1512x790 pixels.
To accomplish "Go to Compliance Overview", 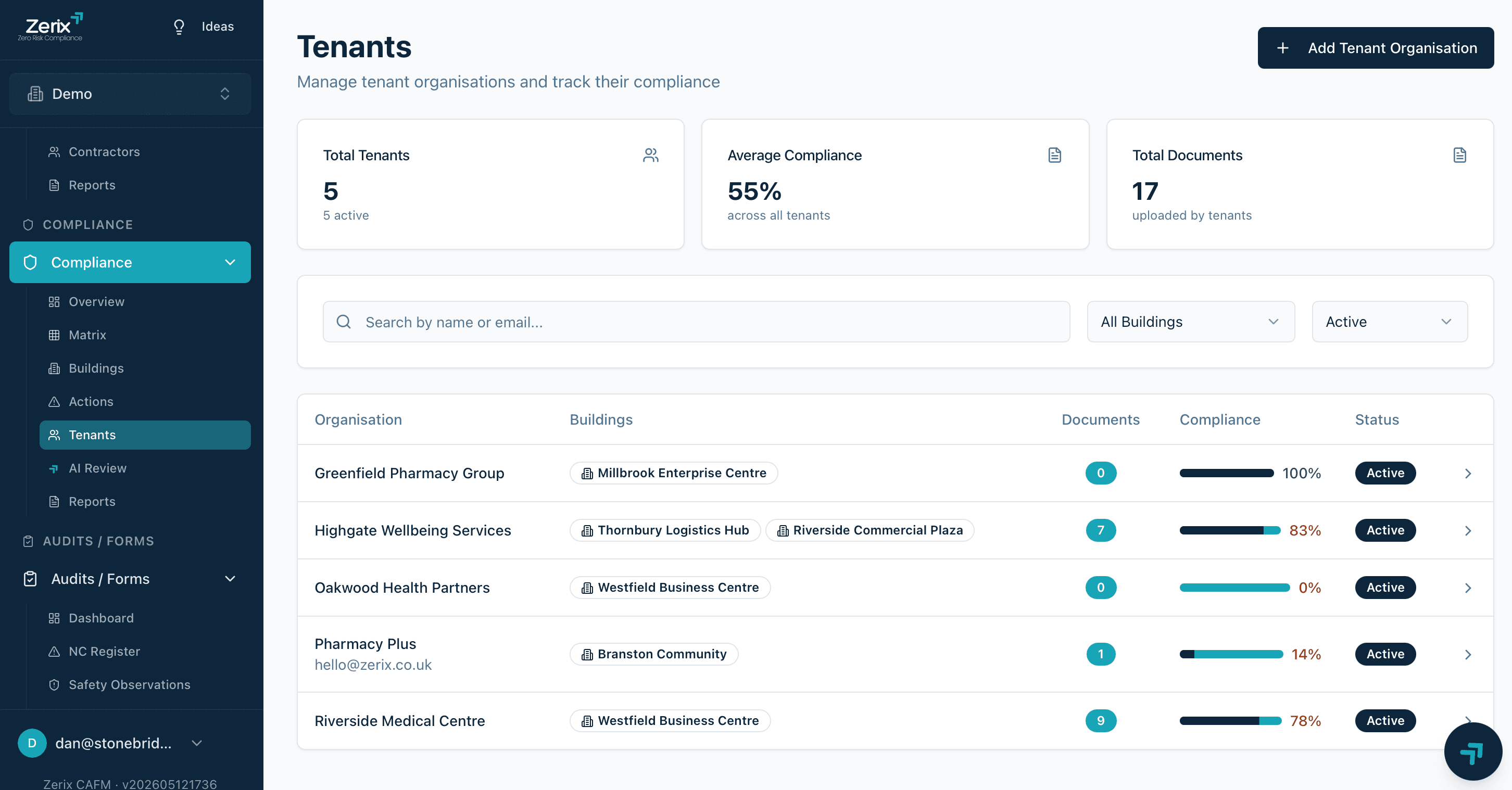I will [x=145, y=302].
